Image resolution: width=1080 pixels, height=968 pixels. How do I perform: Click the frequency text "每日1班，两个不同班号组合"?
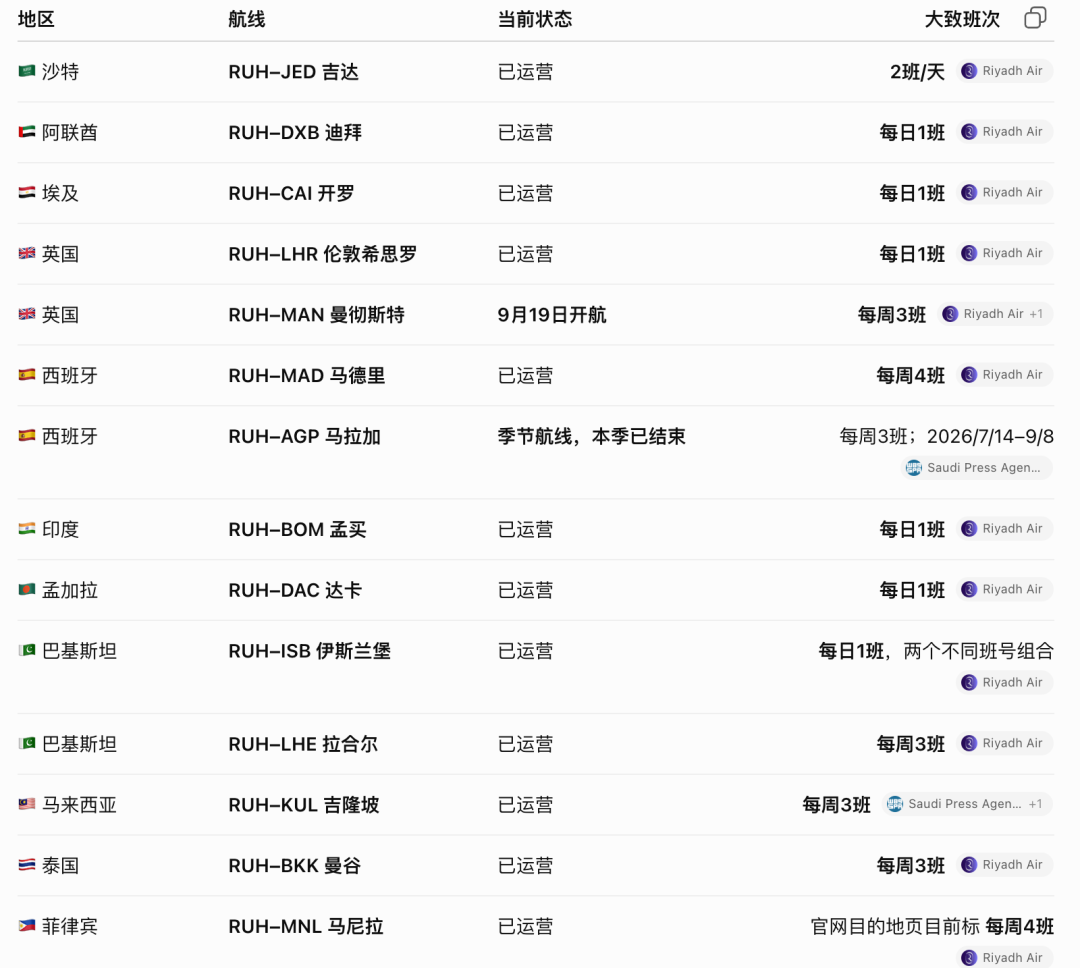[x=936, y=651]
